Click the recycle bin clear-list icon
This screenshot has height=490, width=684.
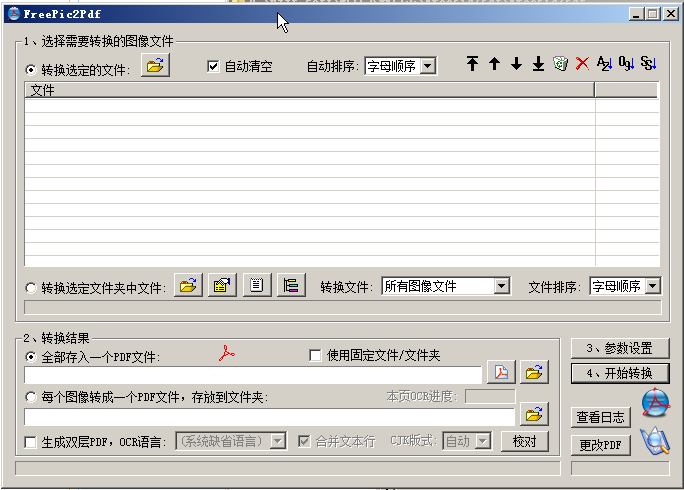(561, 64)
